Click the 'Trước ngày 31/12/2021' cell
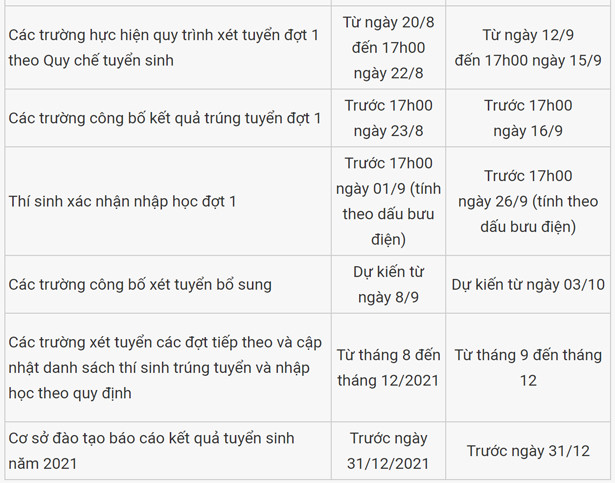The height and width of the screenshot is (483, 615). 388,450
